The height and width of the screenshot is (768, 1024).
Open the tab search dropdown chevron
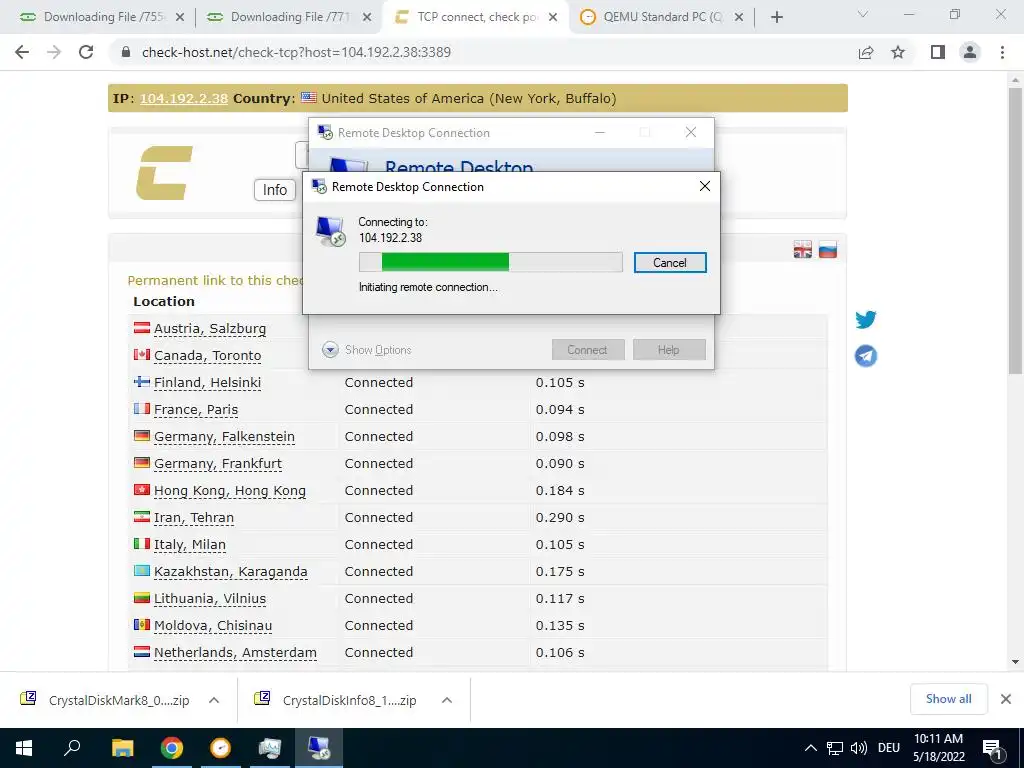(x=863, y=14)
